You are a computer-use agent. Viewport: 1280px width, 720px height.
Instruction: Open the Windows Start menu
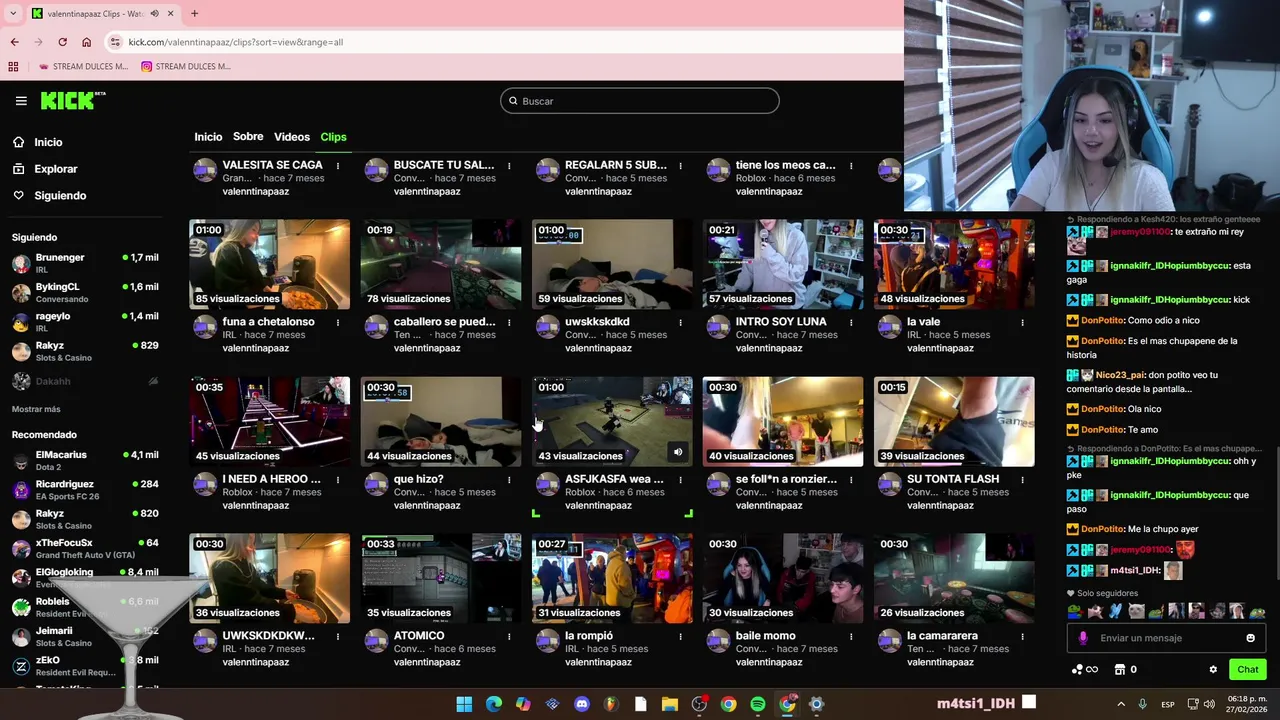464,704
